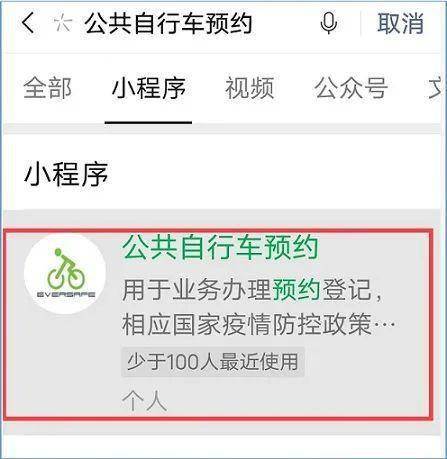Click the 取消 cancel button
Screen dimensions: 447x459
(400, 23)
